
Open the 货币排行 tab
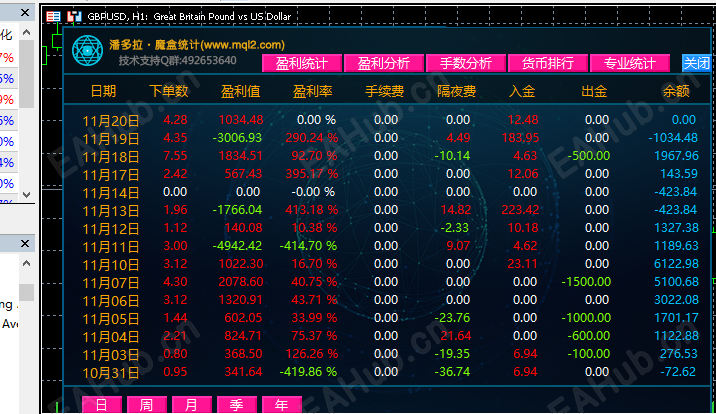click(548, 63)
